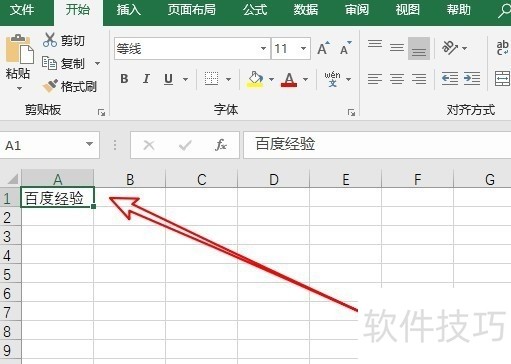Align text right
Viewport: 511px width, 364px height.
(x=419, y=79)
